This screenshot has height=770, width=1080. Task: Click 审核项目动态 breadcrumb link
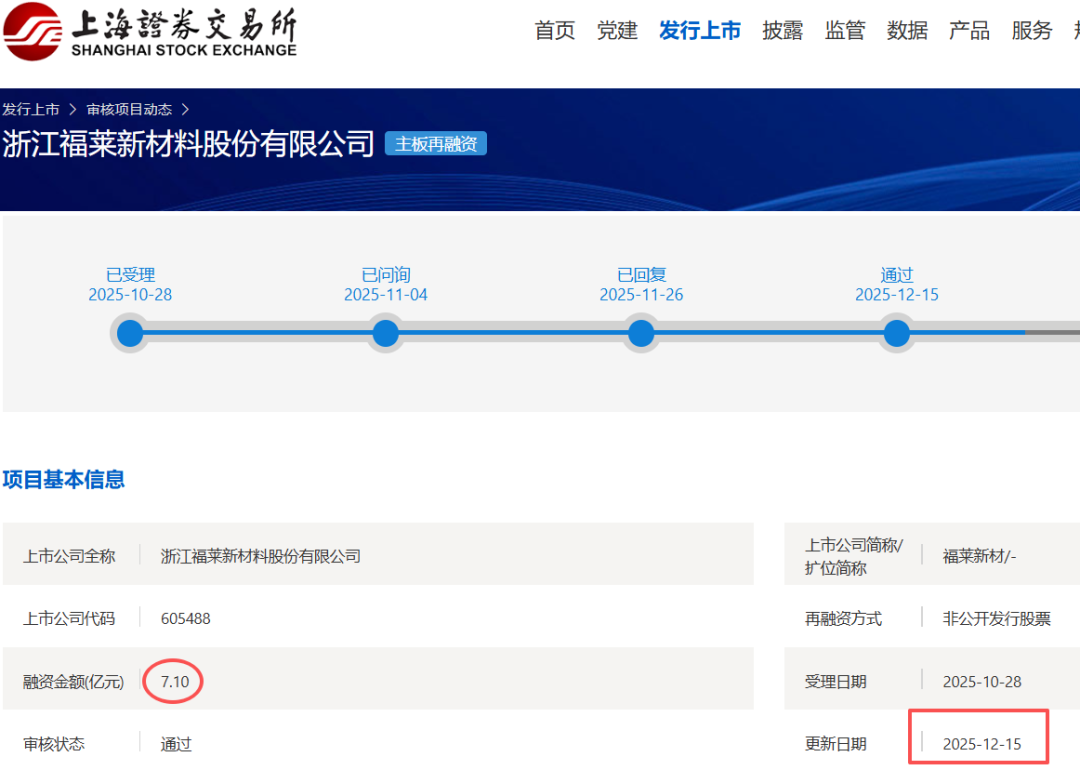[x=129, y=109]
